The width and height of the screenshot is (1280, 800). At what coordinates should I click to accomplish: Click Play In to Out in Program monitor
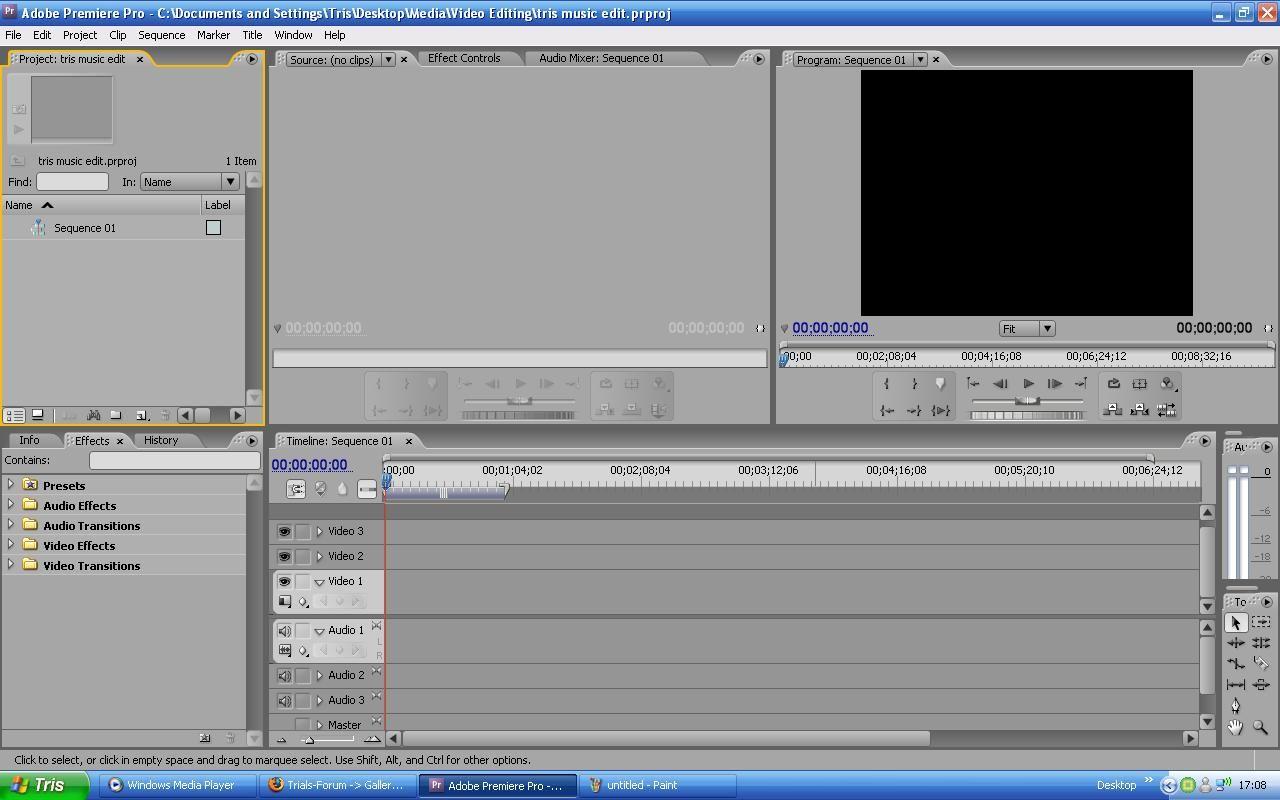coord(940,410)
